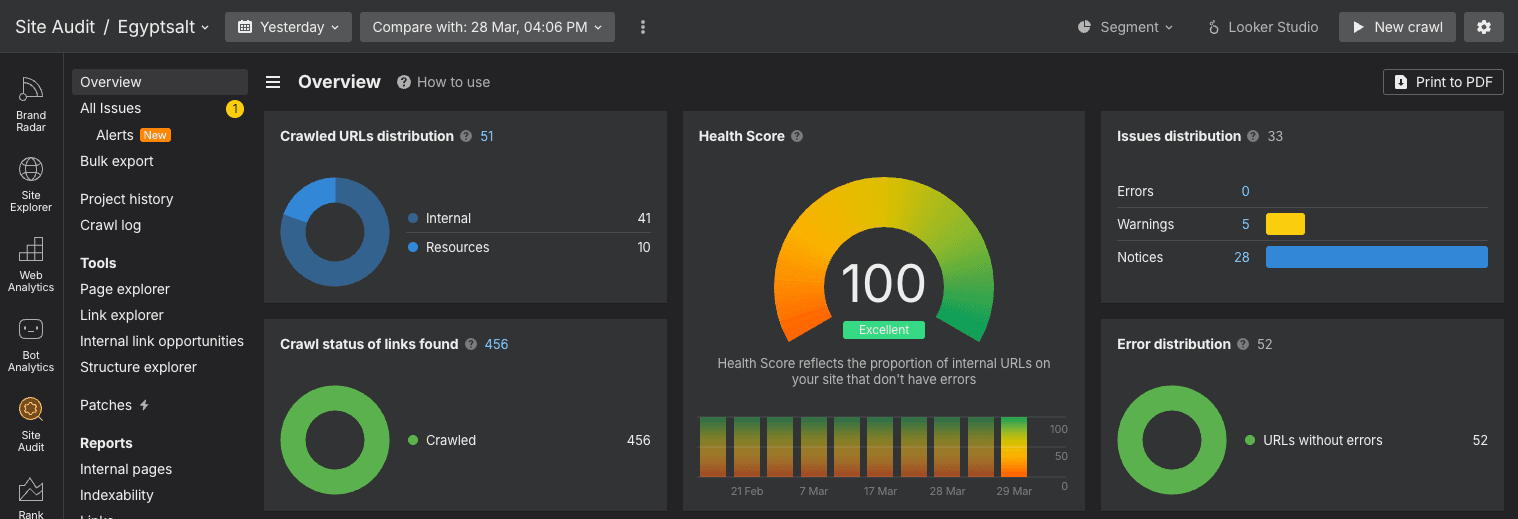Open Indexability report
1518x519 pixels.
[117, 495]
